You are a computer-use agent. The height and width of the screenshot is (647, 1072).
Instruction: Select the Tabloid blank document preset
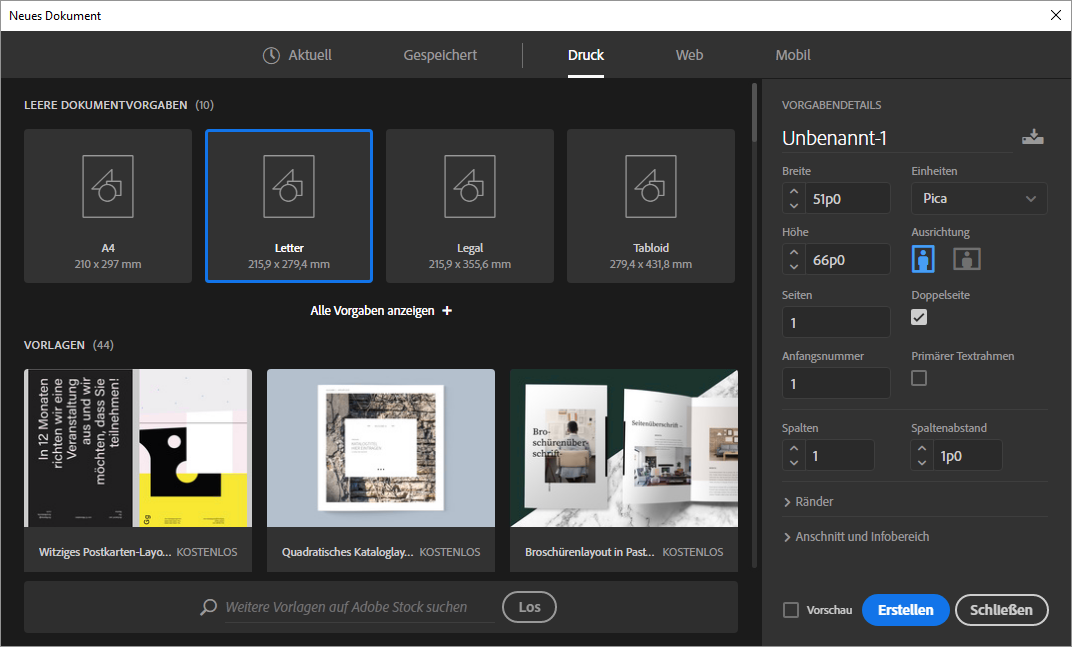(651, 206)
